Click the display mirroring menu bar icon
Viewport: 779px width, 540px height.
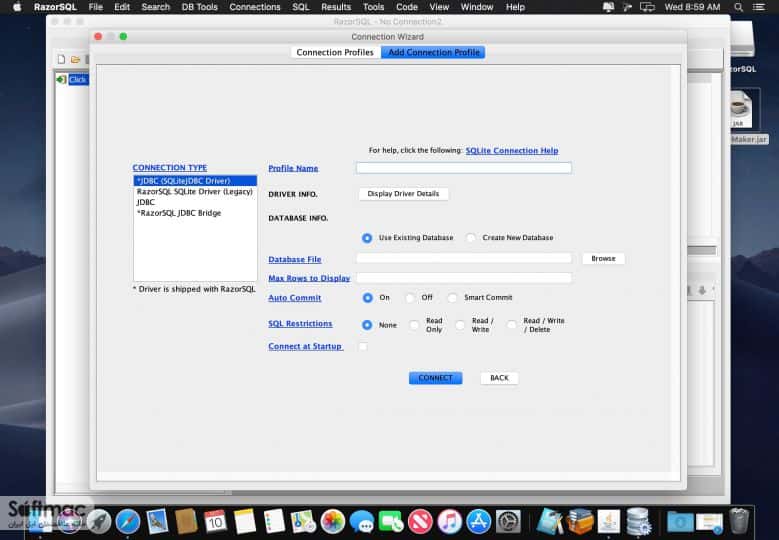pos(647,7)
